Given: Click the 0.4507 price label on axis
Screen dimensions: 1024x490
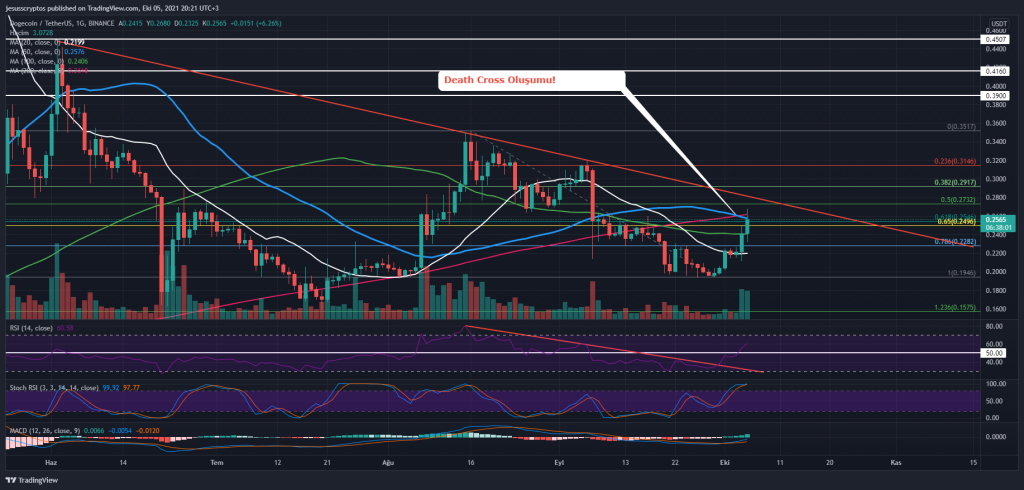Looking at the screenshot, I should point(996,41).
